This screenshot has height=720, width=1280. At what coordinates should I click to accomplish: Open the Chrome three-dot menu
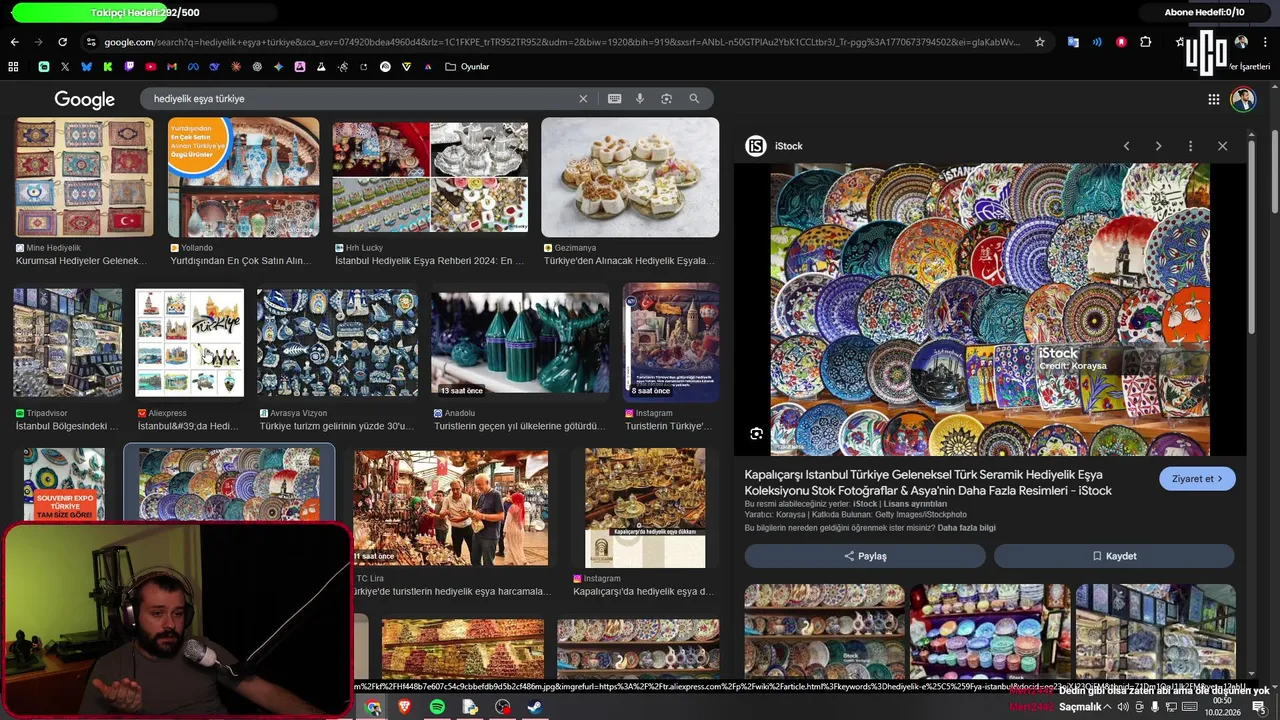1265,42
